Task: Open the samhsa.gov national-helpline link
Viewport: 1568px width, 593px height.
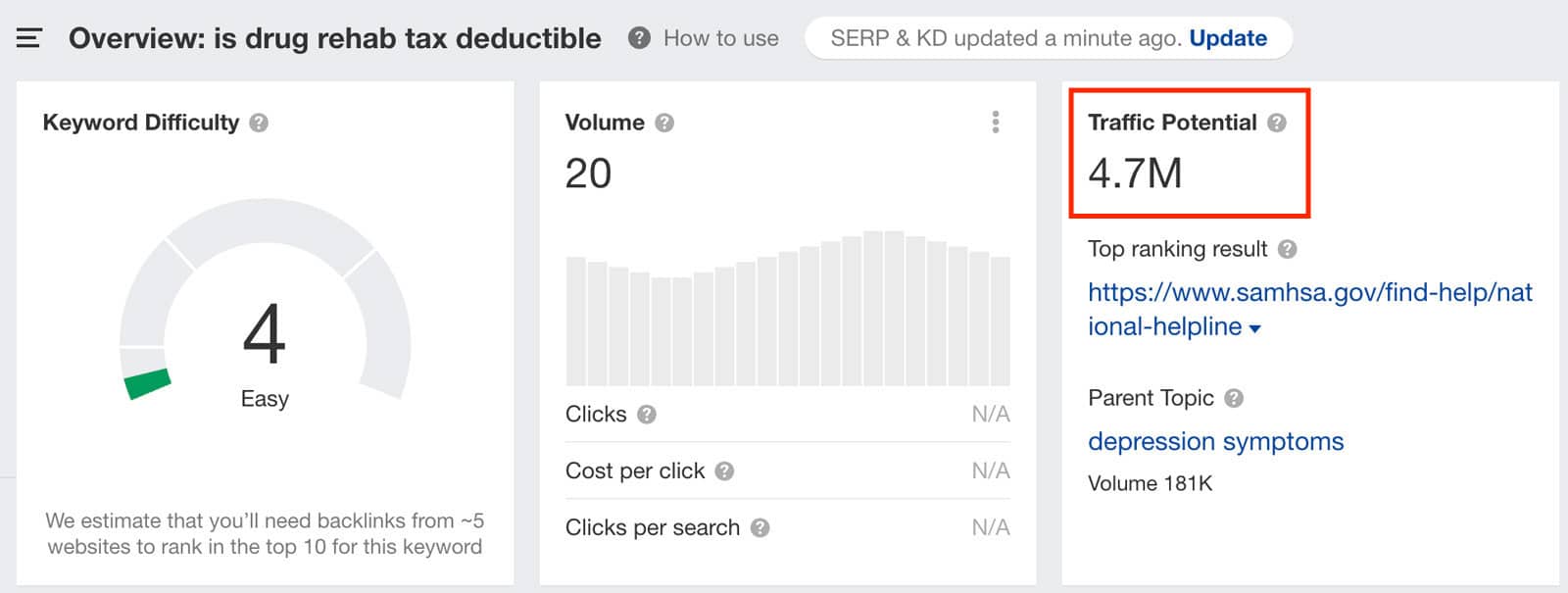Action: tap(1310, 309)
